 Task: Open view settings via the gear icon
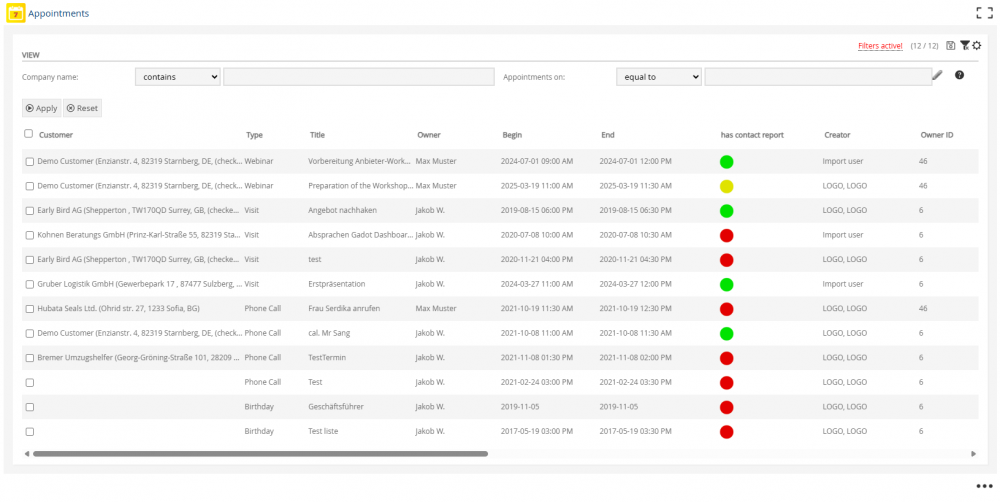pos(977,46)
